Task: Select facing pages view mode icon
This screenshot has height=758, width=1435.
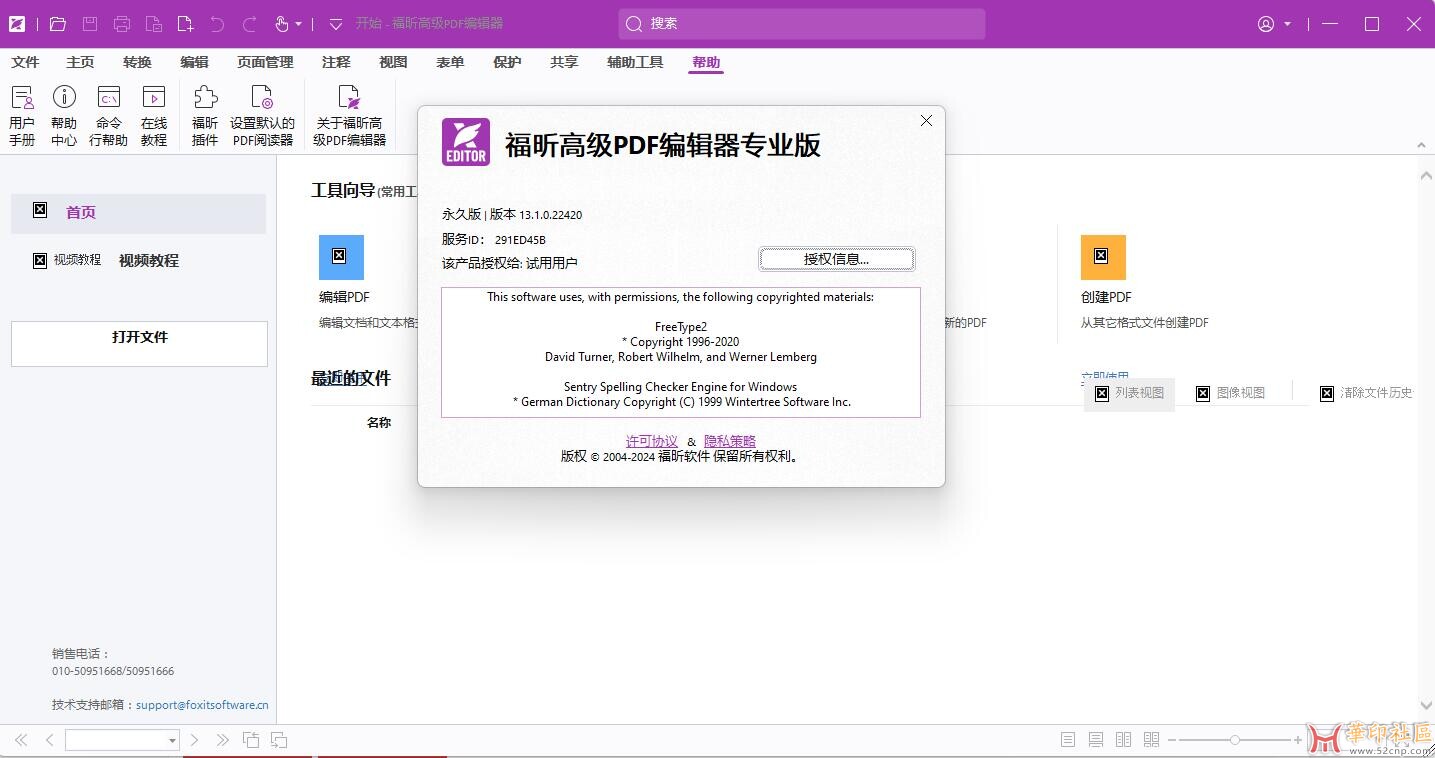Action: point(1124,740)
